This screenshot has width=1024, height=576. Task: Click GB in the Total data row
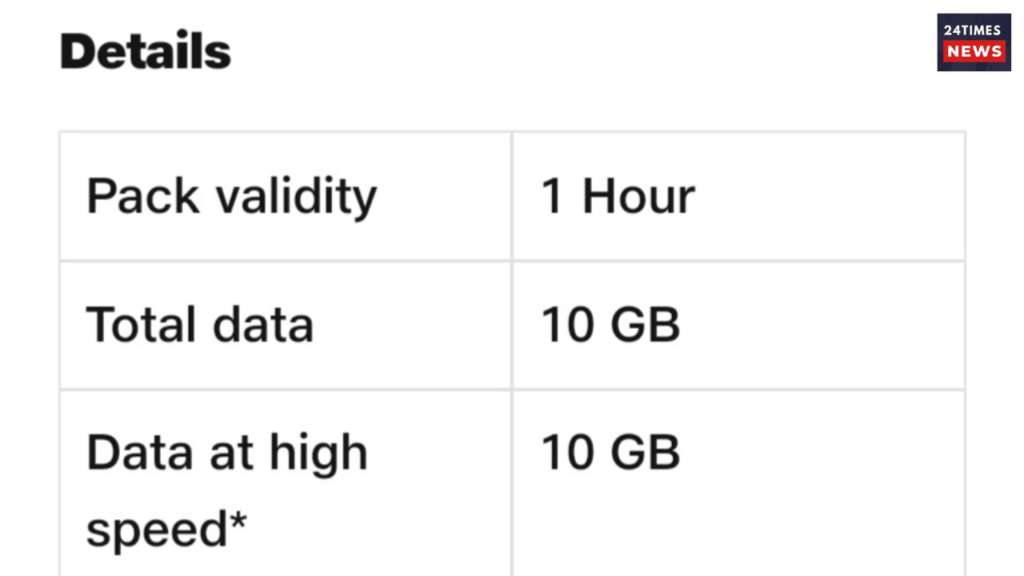click(645, 324)
